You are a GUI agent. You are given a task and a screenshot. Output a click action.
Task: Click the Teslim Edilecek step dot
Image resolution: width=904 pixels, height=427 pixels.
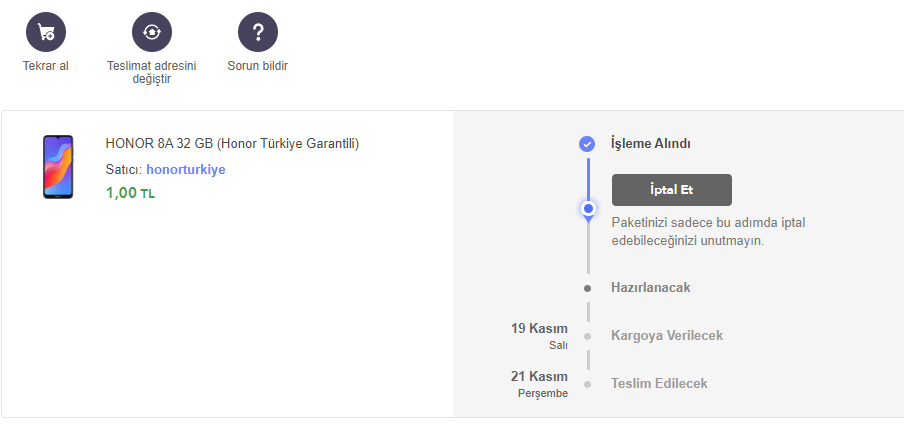coord(587,384)
